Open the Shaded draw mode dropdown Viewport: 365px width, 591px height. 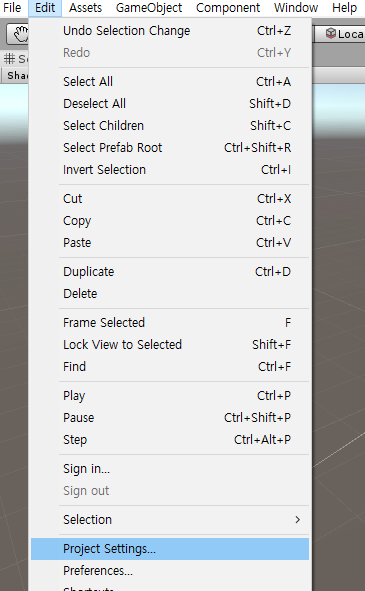pyautogui.click(x=15, y=76)
